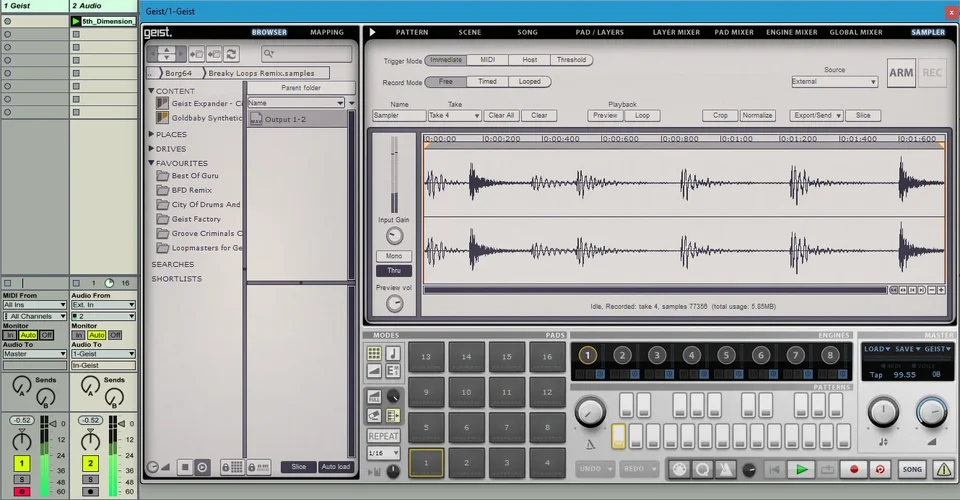
Task: Open the Name sort dropdown in browser
Action: [x=296, y=103]
